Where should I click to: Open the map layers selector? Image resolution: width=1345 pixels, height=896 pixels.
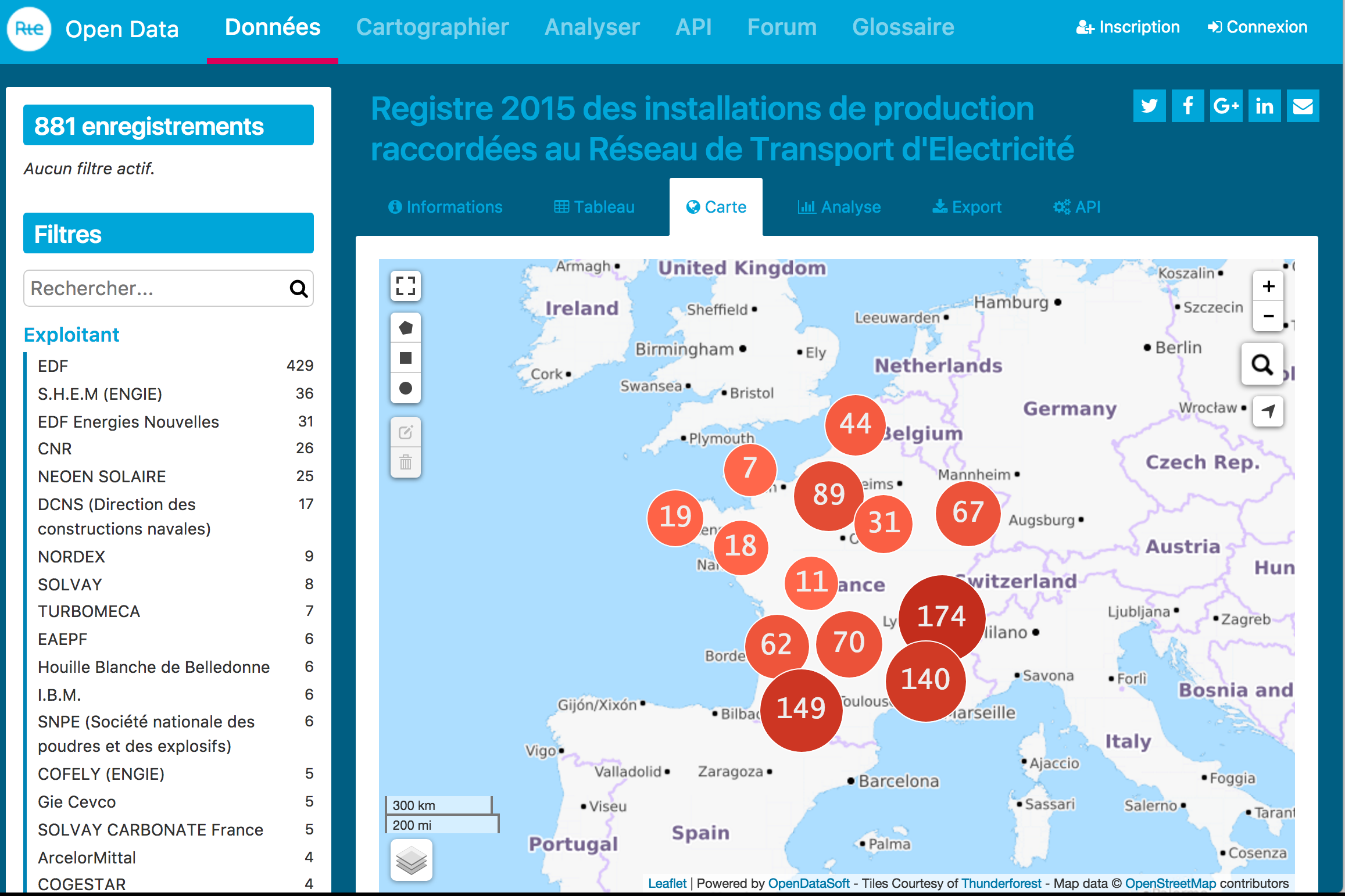coord(411,860)
